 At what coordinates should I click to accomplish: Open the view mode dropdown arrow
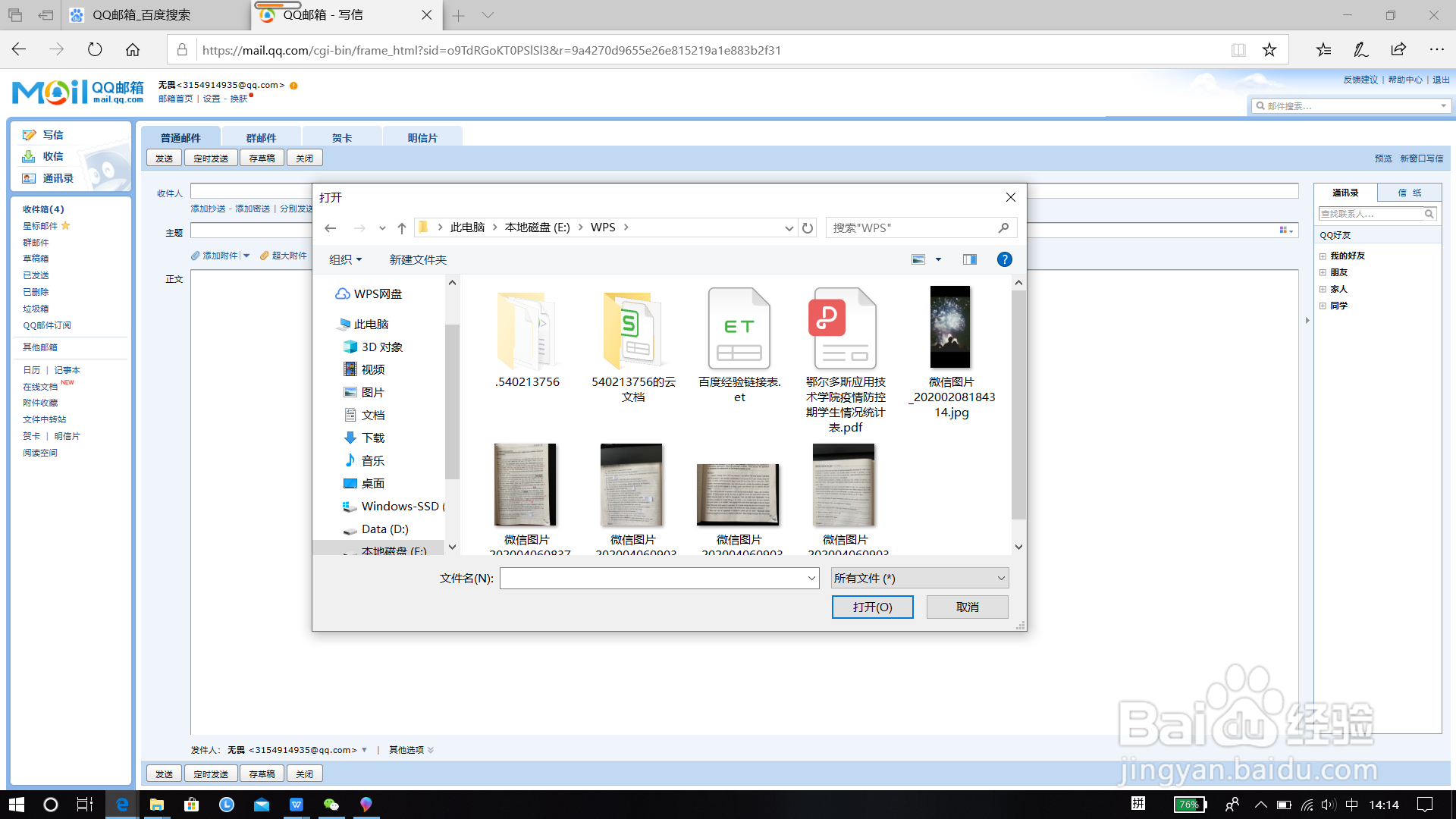pyautogui.click(x=938, y=259)
